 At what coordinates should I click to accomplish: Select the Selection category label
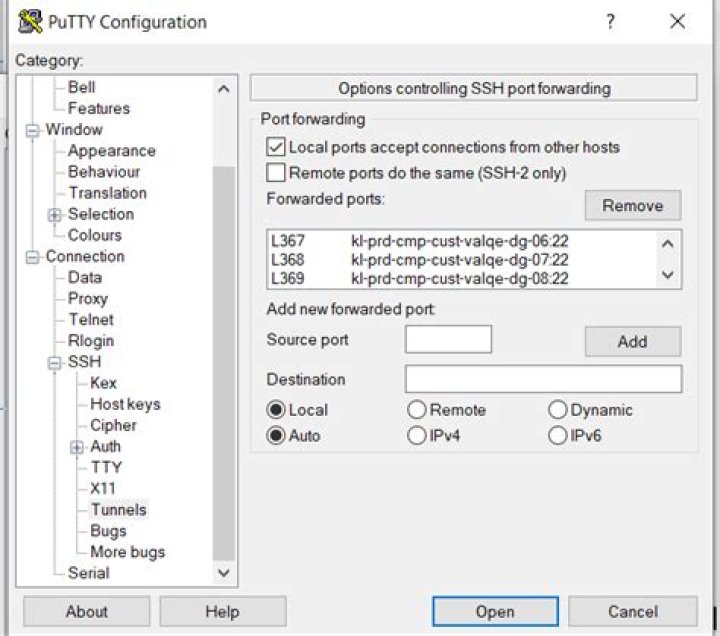click(101, 214)
